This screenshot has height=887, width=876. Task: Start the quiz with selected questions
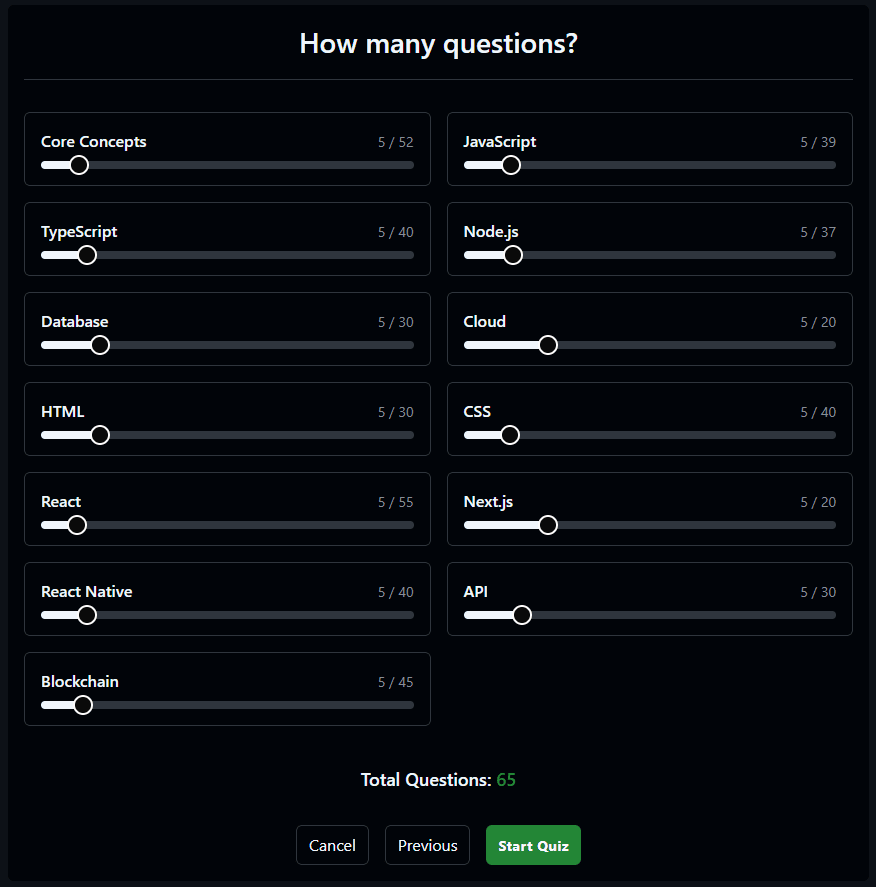[533, 845]
